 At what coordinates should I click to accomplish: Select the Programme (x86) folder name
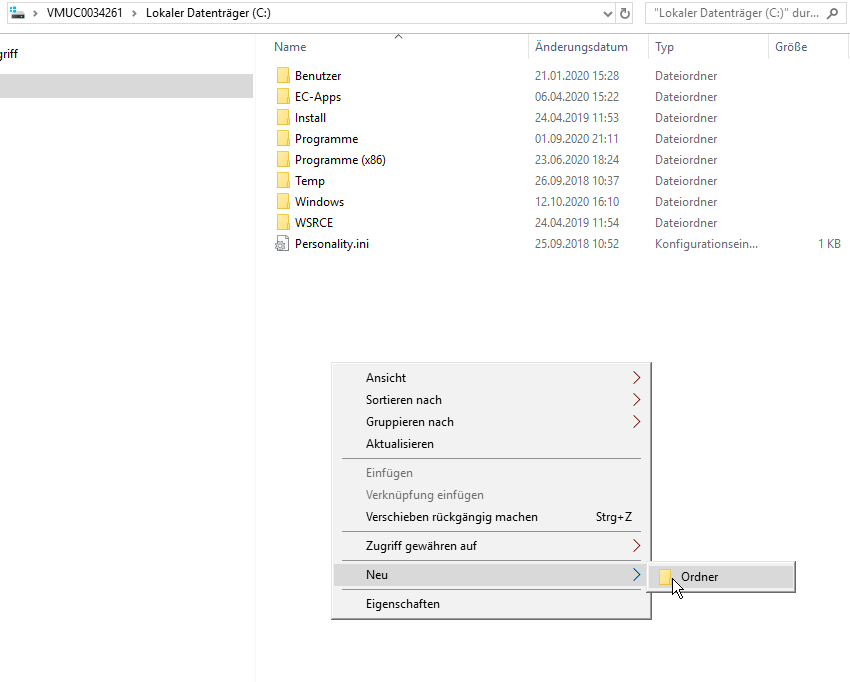coord(340,160)
